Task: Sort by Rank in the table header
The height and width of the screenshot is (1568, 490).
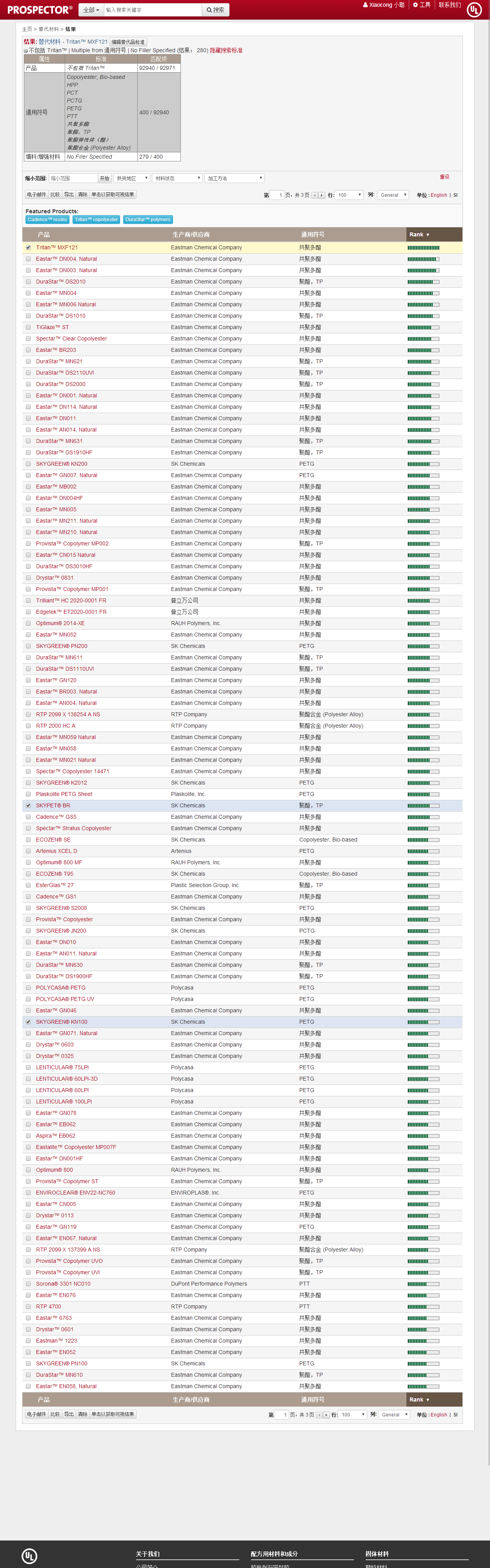Action: 419,235
